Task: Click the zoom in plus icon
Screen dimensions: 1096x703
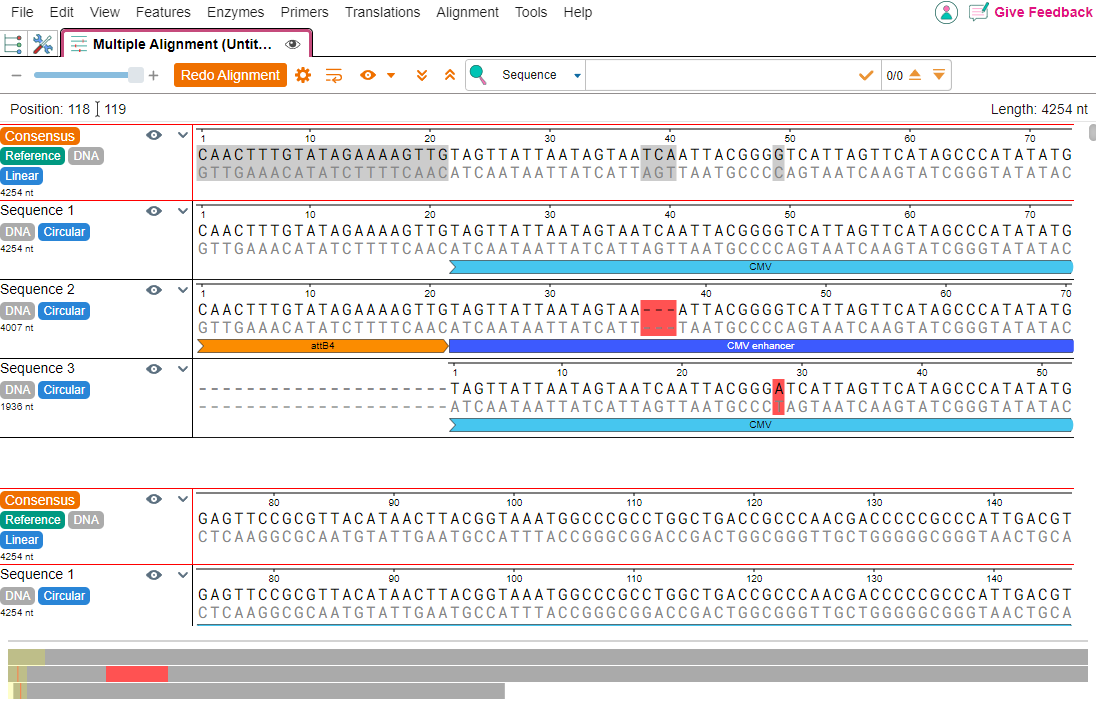Action: (154, 75)
